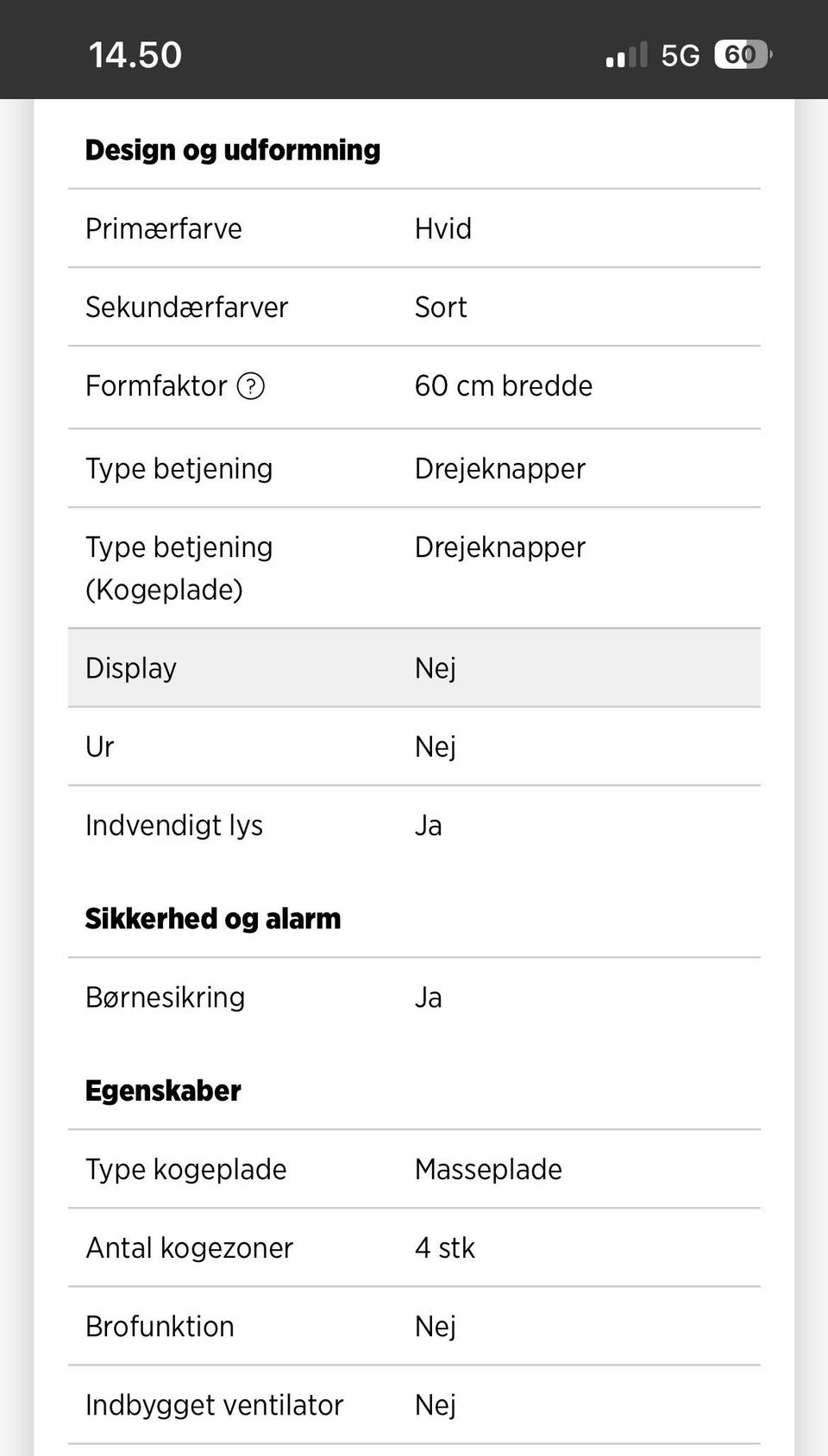Click the 60 cm bredde value
This screenshot has width=828, height=1456.
pyautogui.click(x=503, y=386)
